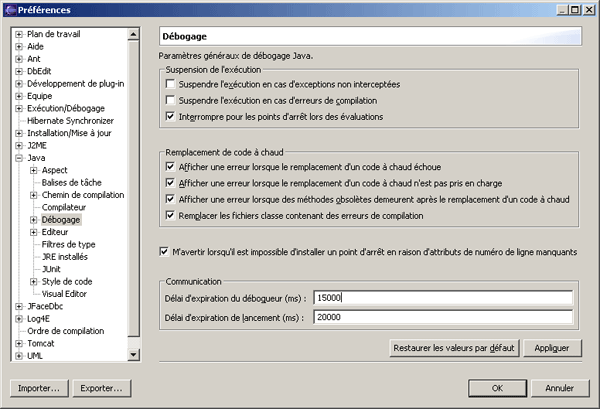The width and height of the screenshot is (600, 409).
Task: Select JRE installés preference page
Action: 64,257
